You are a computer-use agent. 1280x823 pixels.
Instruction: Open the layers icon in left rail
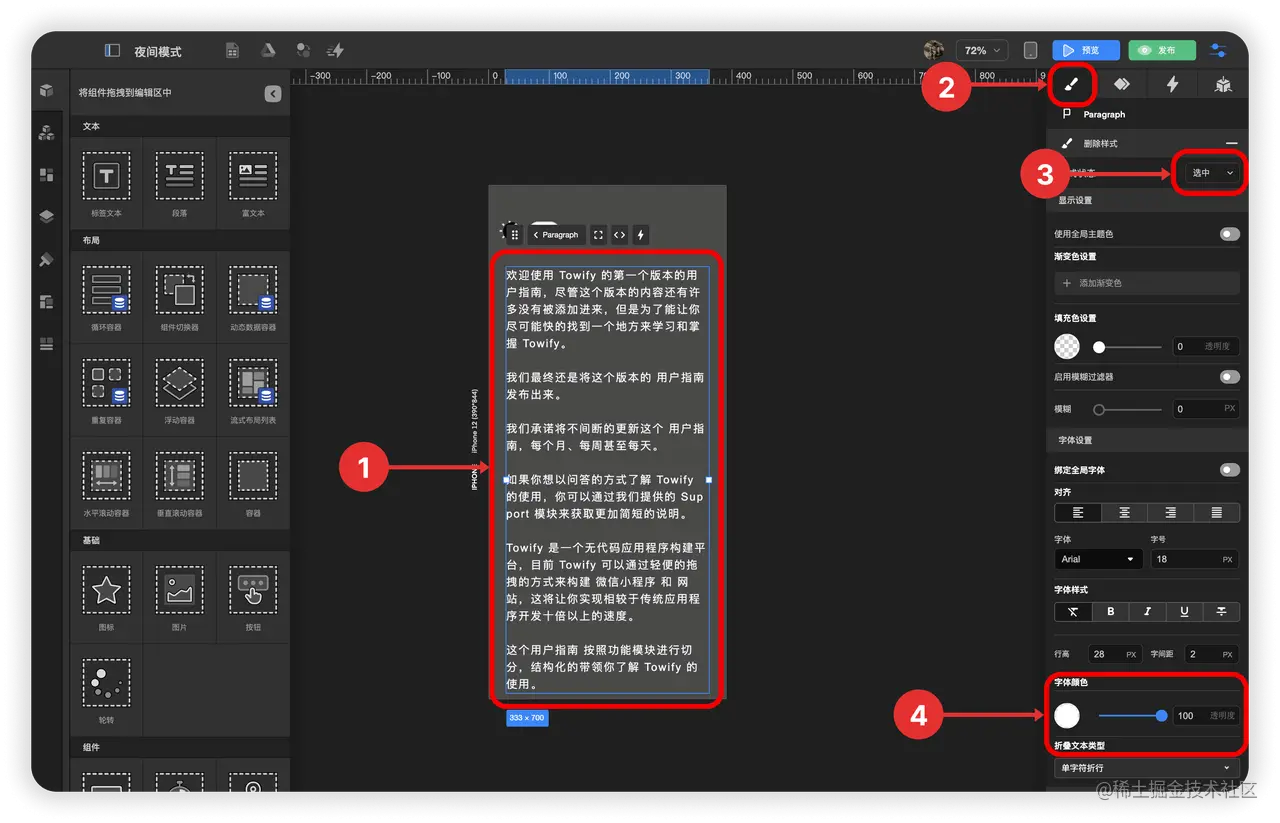(x=47, y=216)
